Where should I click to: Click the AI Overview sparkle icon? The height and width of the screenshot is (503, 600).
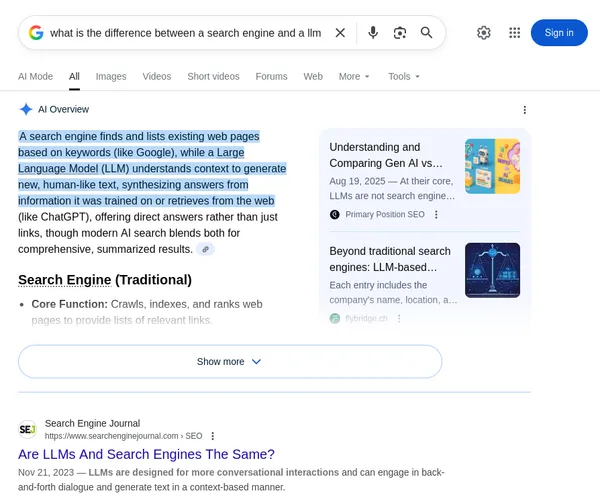[26, 109]
